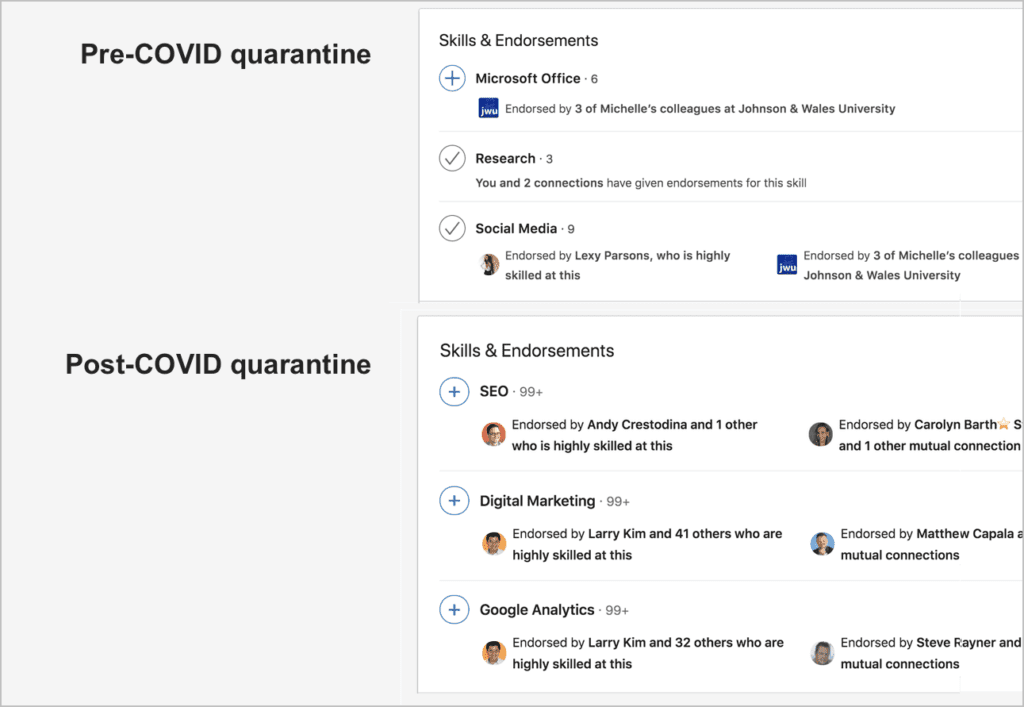1024x707 pixels.
Task: Open the Microsoft Office skill name
Action: point(528,78)
